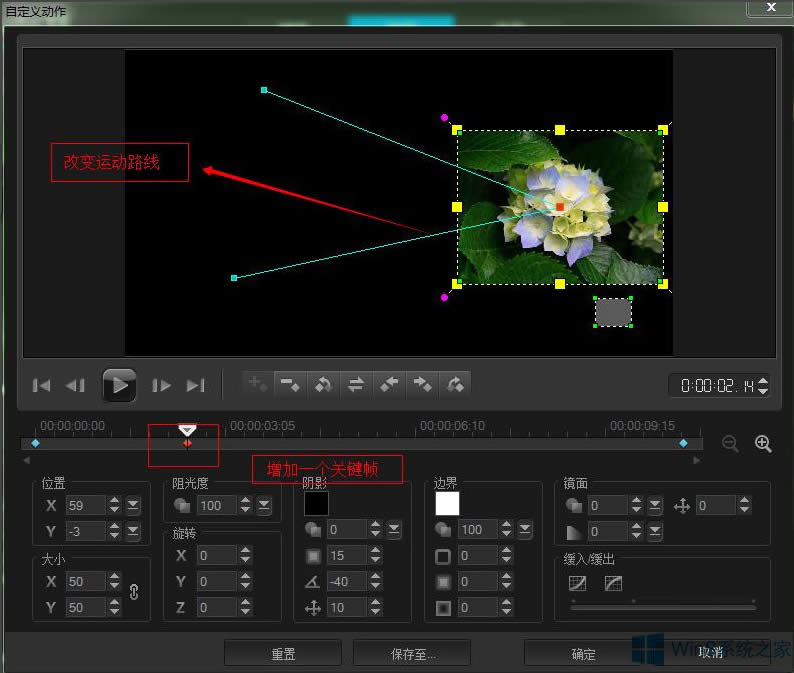Open the position X slider dropdown

[x=134, y=505]
